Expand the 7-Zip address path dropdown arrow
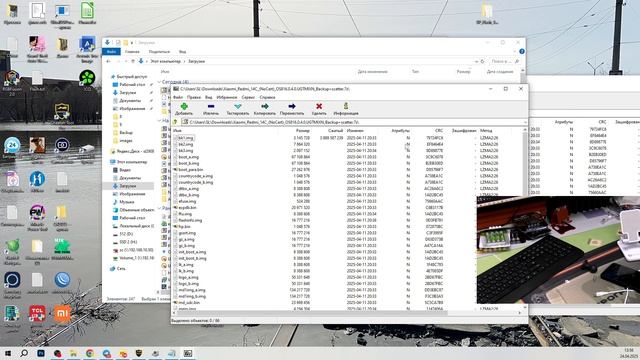The image size is (640, 360). 524,122
